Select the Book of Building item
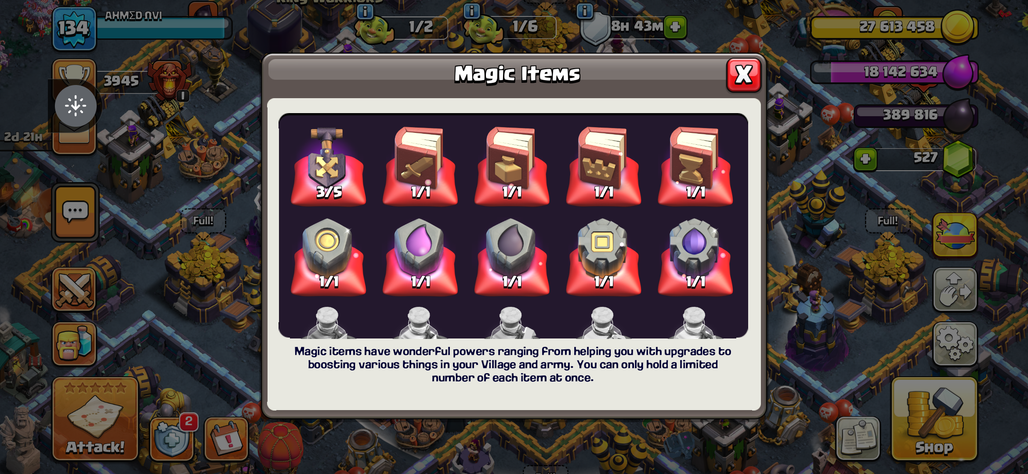The height and width of the screenshot is (474, 1028). click(x=512, y=166)
